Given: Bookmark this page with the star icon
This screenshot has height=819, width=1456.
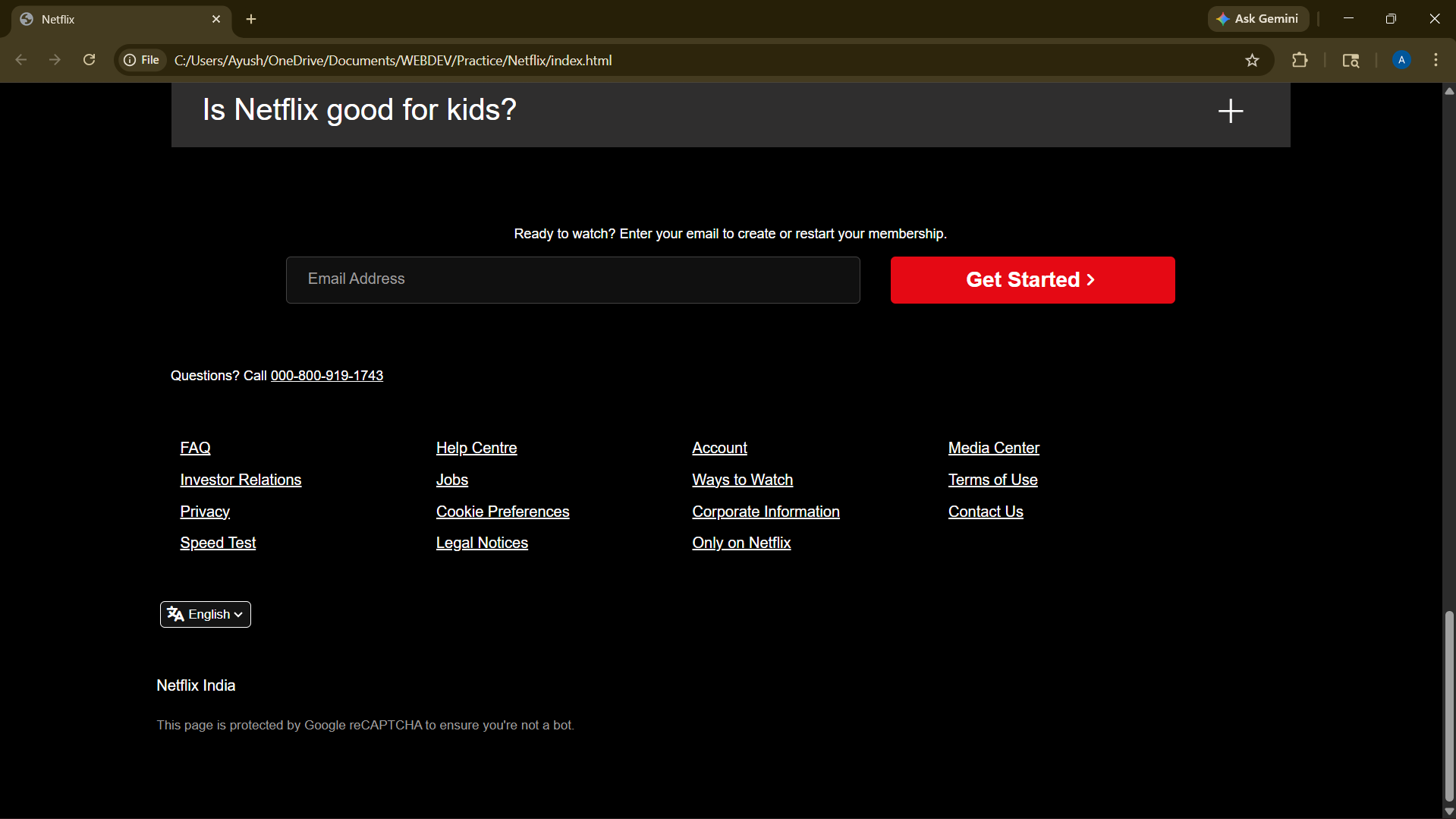Looking at the screenshot, I should click(x=1252, y=60).
